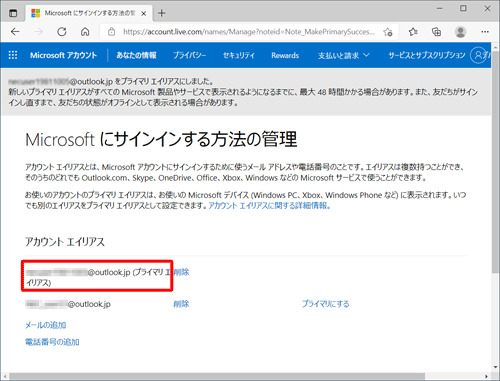The image size is (500, 381).
Task: Click プライマリにする for second alias
Action: coord(325,304)
